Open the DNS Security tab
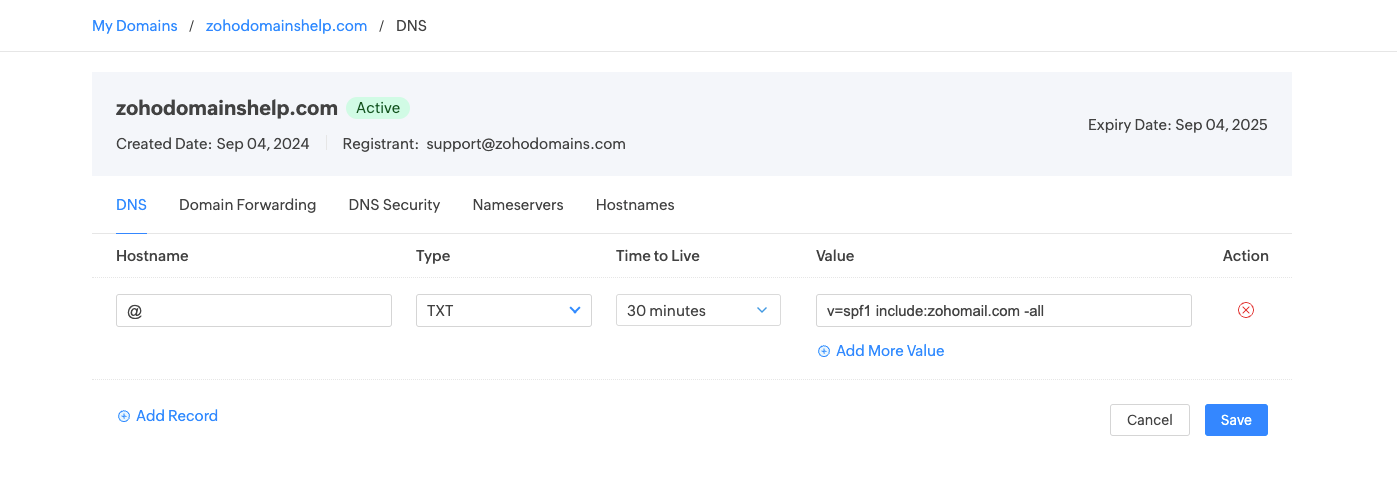This screenshot has height=485, width=1397. point(394,205)
